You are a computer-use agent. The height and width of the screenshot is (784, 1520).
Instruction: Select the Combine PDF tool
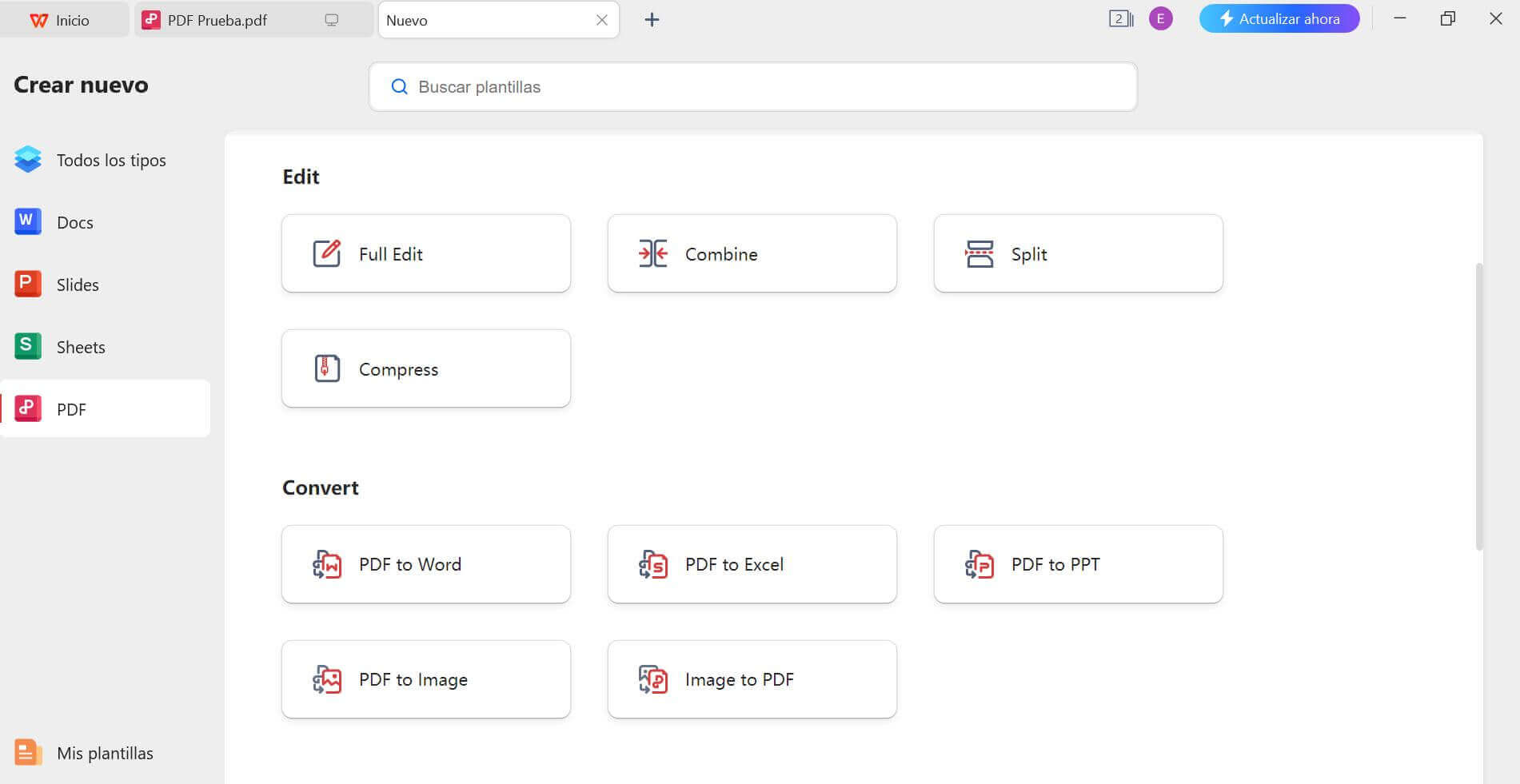click(752, 253)
